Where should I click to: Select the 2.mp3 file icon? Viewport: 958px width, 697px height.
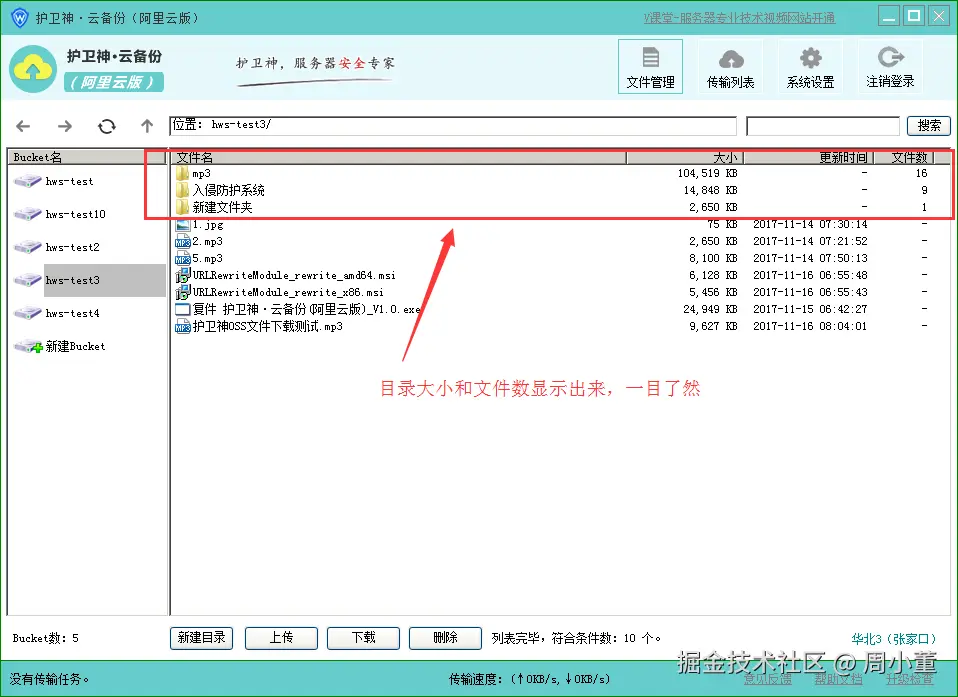[x=183, y=242]
